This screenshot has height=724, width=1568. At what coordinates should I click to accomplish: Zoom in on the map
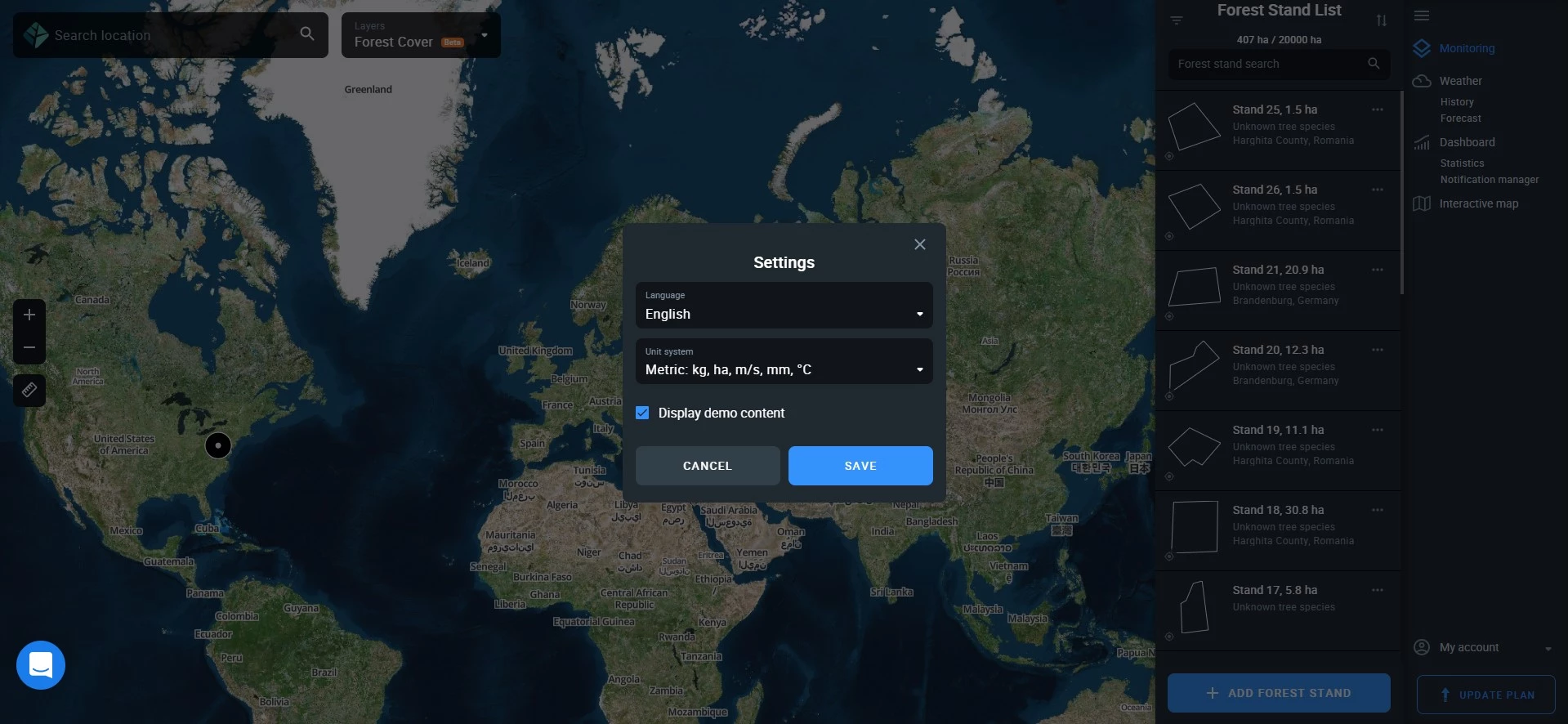[x=29, y=315]
